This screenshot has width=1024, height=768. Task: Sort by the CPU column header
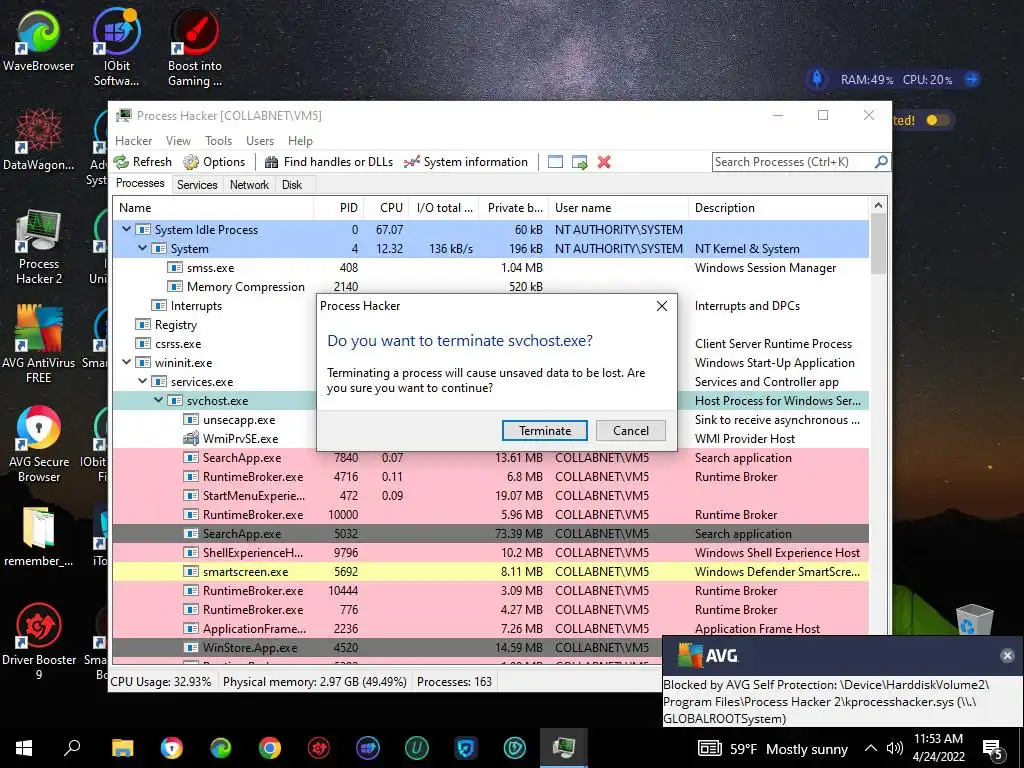pyautogui.click(x=386, y=208)
